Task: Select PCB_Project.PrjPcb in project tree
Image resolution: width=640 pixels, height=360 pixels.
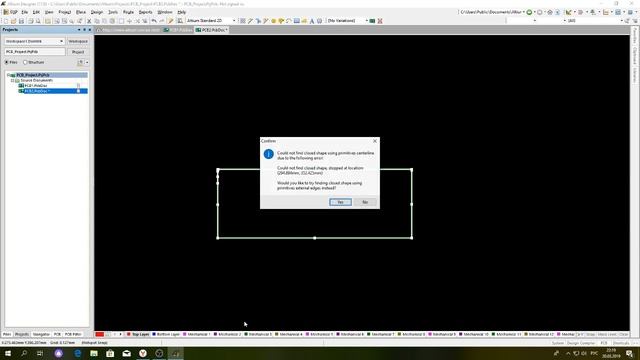Action: pyautogui.click(x=33, y=75)
